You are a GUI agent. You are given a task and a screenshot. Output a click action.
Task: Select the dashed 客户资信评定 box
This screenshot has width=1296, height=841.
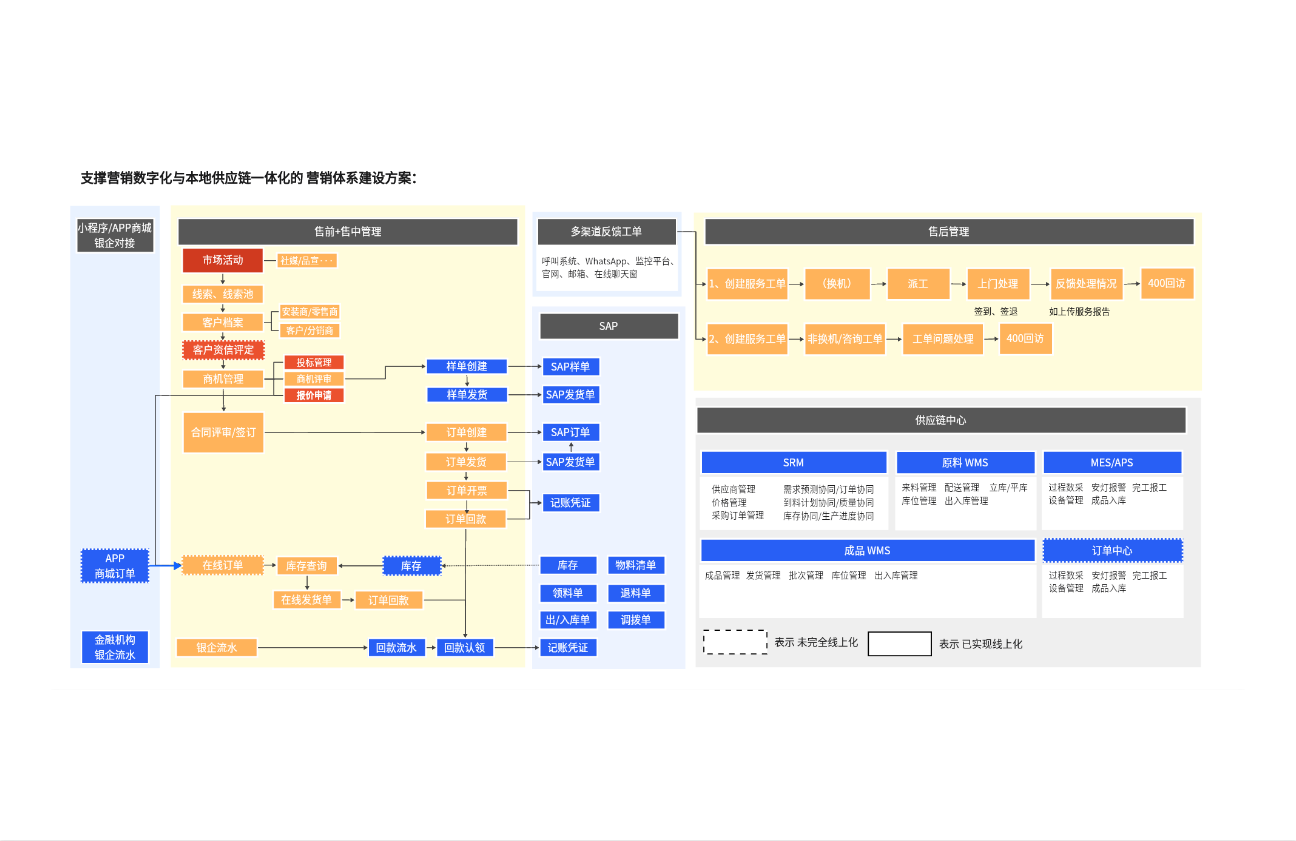coord(222,350)
